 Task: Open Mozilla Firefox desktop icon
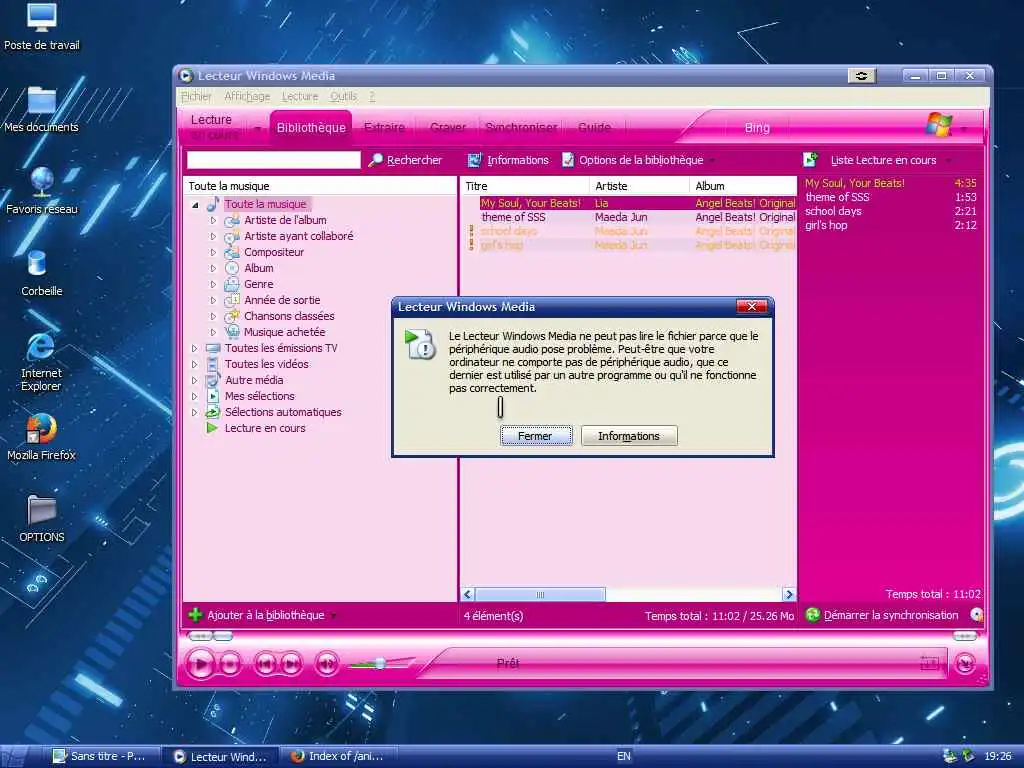[x=41, y=436]
